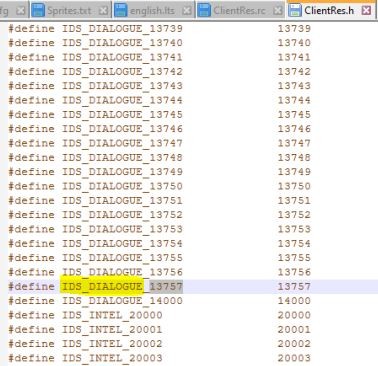Viewport: 378px width, 366px height.
Task: Click the save icon on ClientRes.rc tab
Action: (x=204, y=11)
